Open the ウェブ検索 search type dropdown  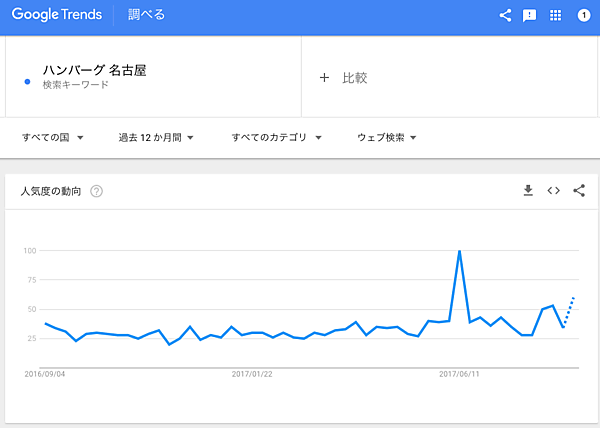[x=386, y=137]
